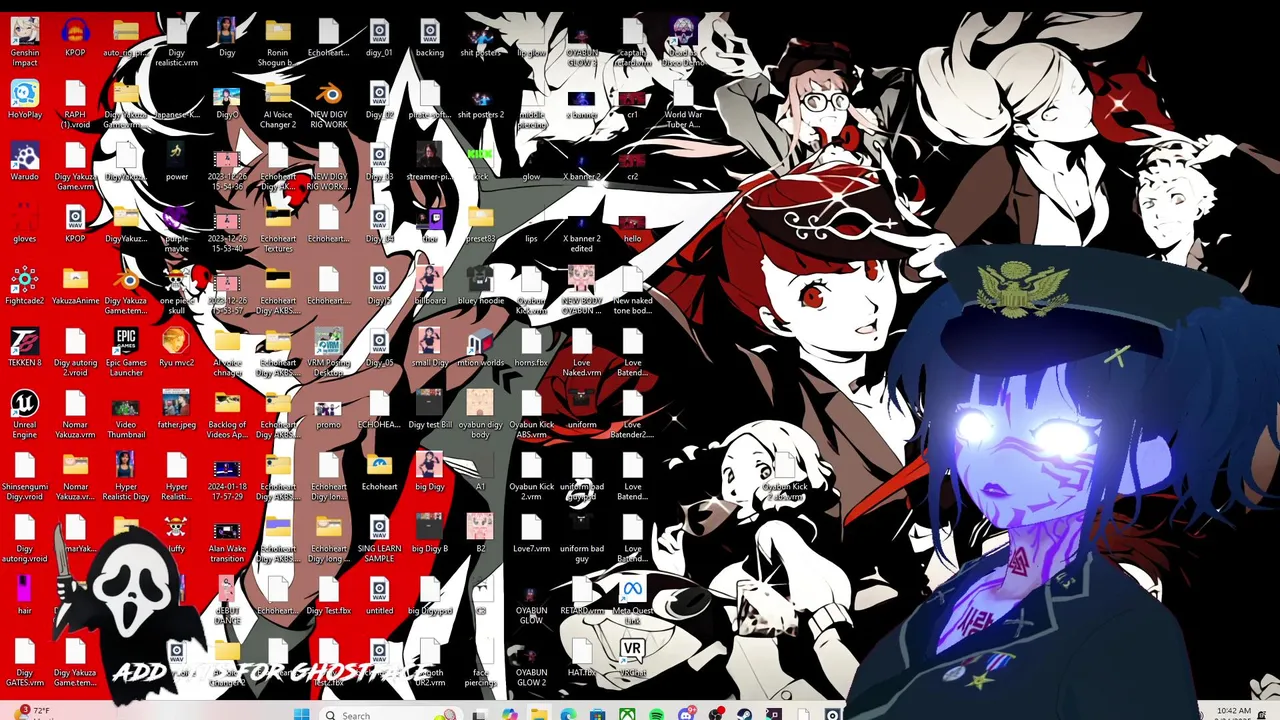Screen dimensions: 1280x720
Task: Select the HAT.fbx file
Action: pyautogui.click(x=581, y=658)
